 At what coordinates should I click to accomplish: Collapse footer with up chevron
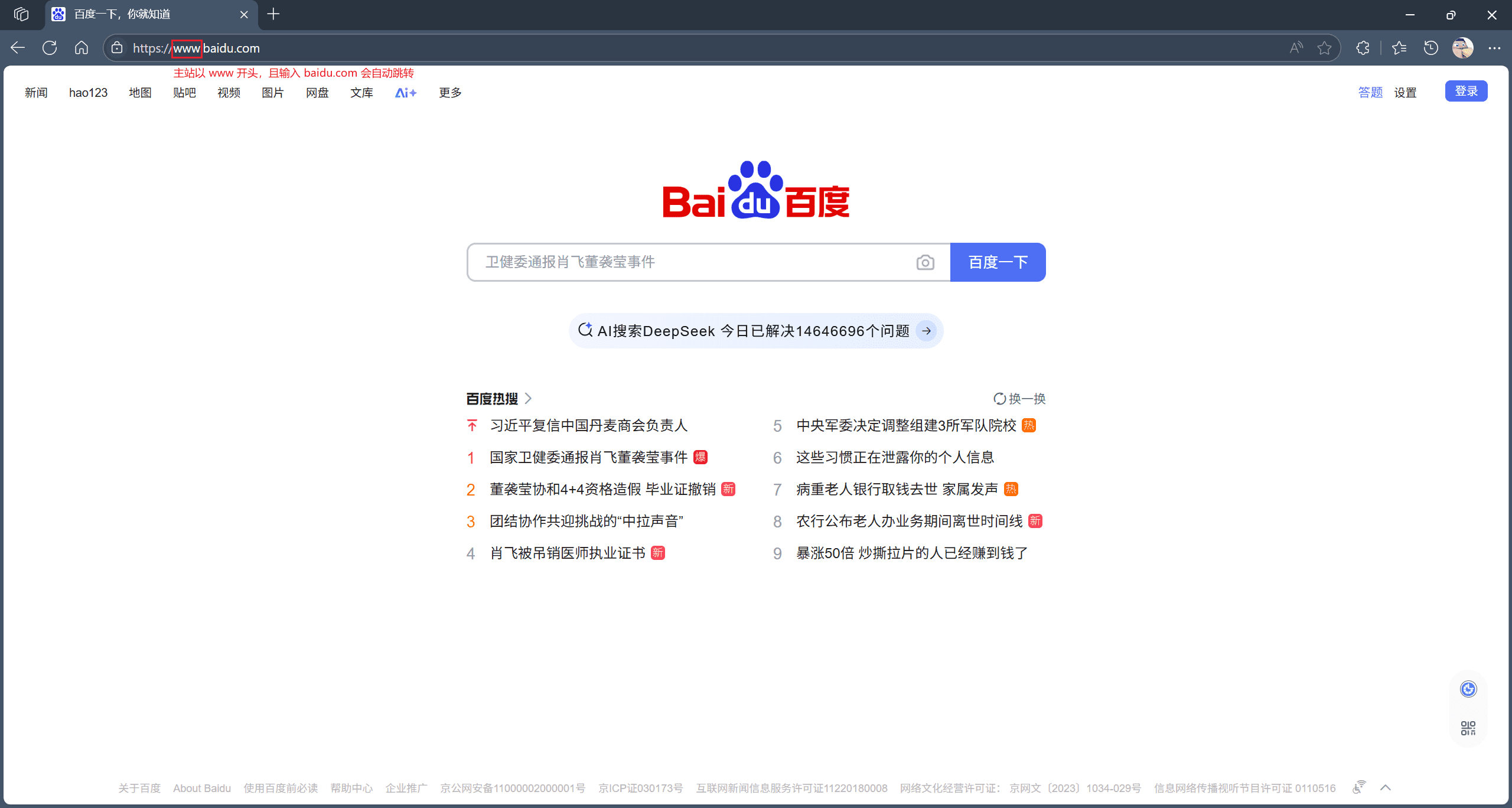click(1386, 787)
